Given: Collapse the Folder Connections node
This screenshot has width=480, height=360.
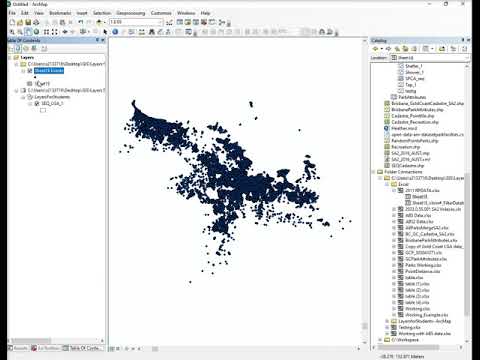Looking at the screenshot, I should (x=374, y=172).
